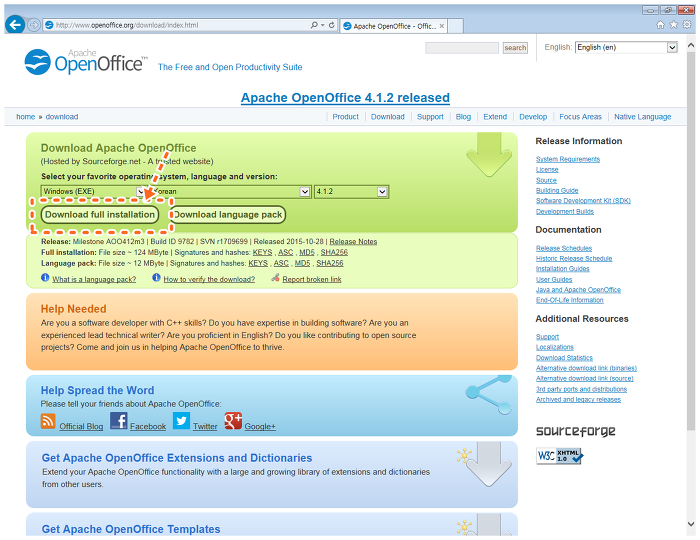Open Download Statistics link
This screenshot has width=700, height=540.
tap(564, 358)
